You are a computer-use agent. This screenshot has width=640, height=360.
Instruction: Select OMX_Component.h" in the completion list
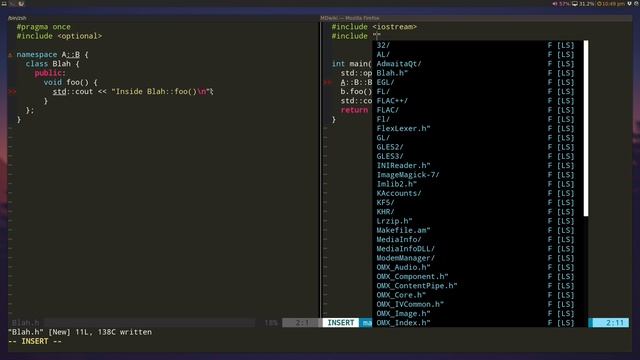pyautogui.click(x=478, y=277)
